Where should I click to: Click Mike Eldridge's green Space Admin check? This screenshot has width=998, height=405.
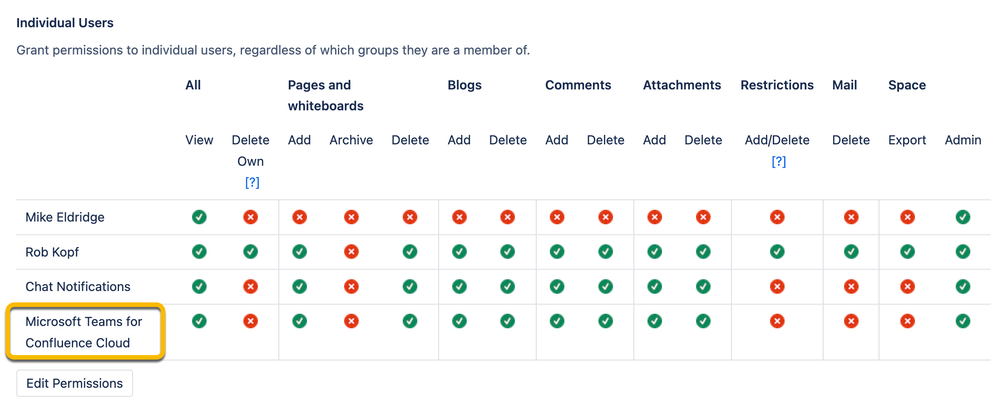[963, 217]
